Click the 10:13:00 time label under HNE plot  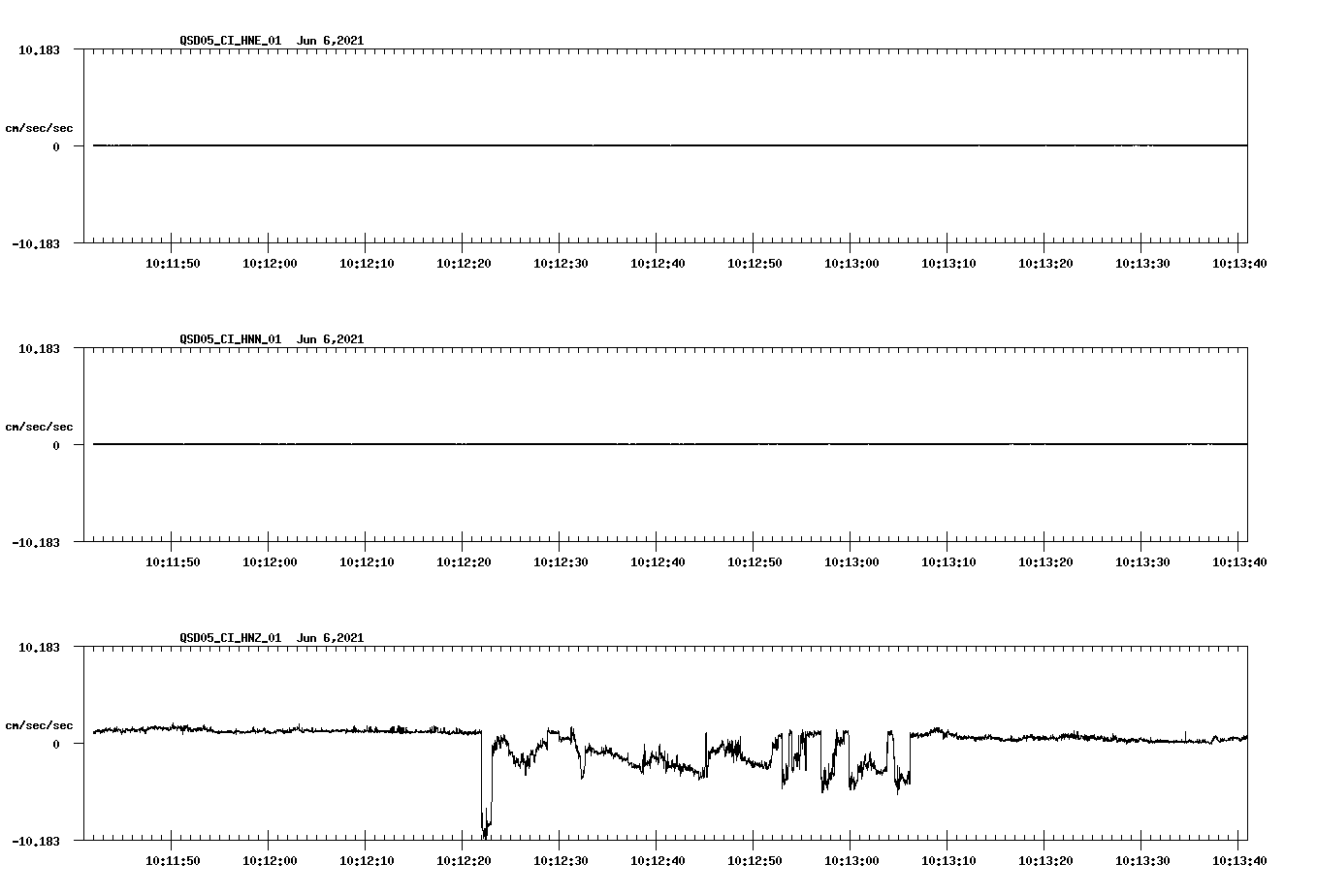(x=851, y=264)
